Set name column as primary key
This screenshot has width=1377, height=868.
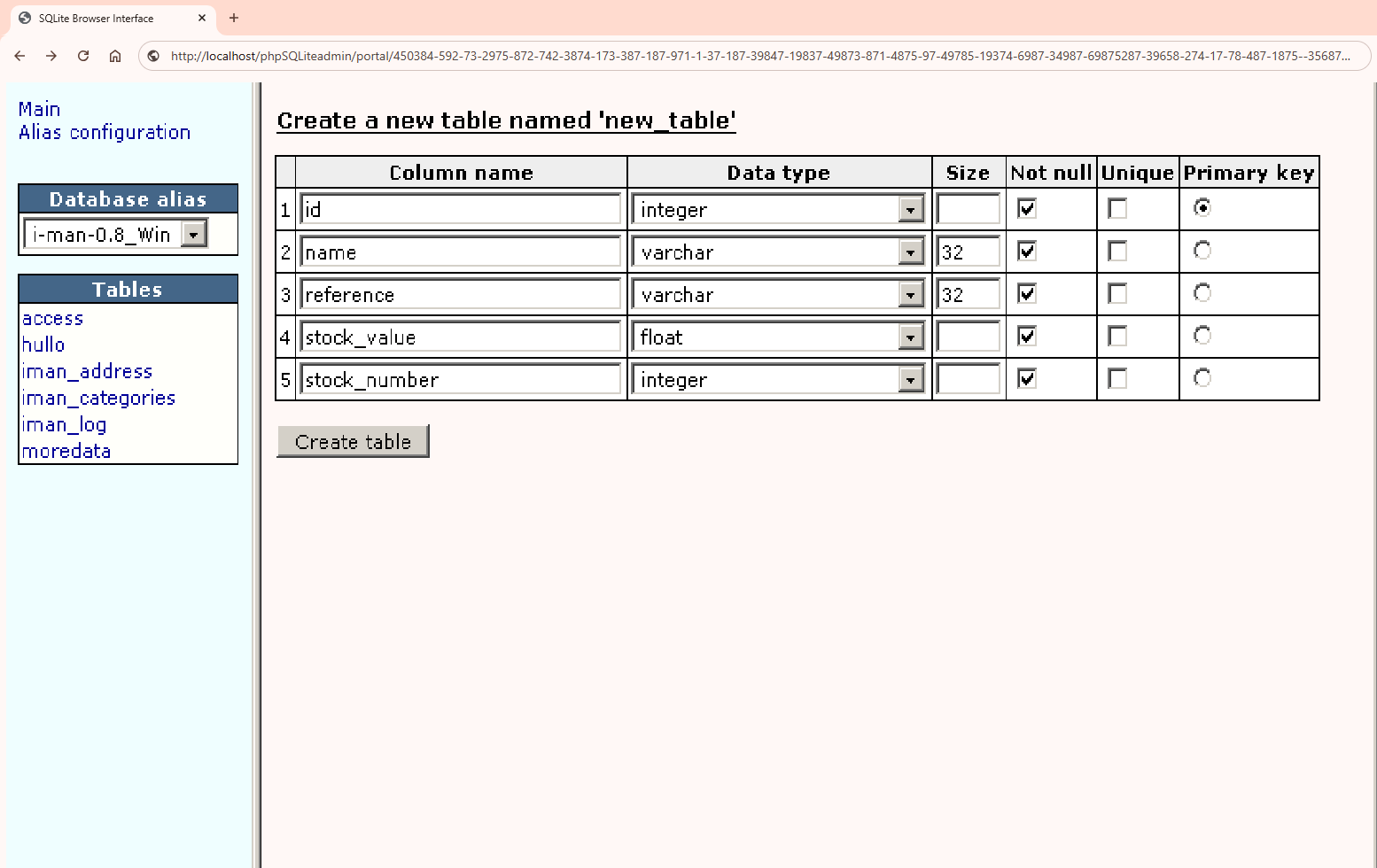(x=1201, y=250)
